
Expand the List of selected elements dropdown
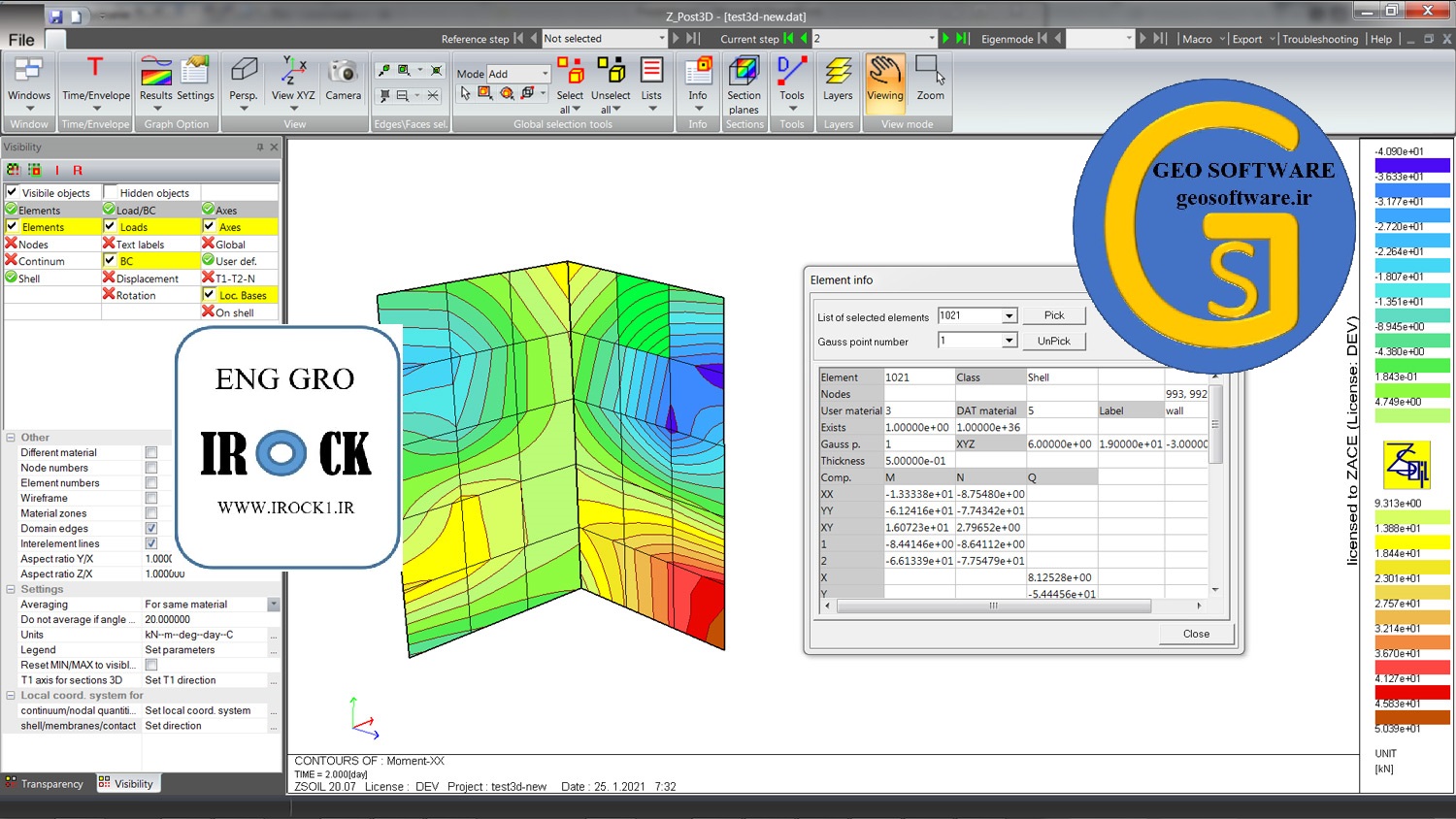(1009, 316)
